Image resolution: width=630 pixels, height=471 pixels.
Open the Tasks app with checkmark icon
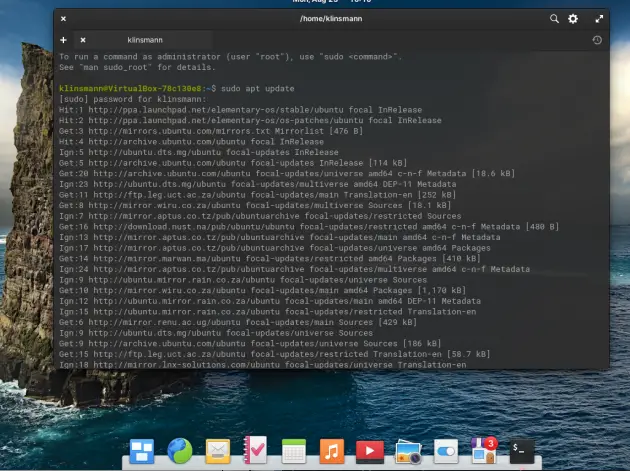point(255,450)
